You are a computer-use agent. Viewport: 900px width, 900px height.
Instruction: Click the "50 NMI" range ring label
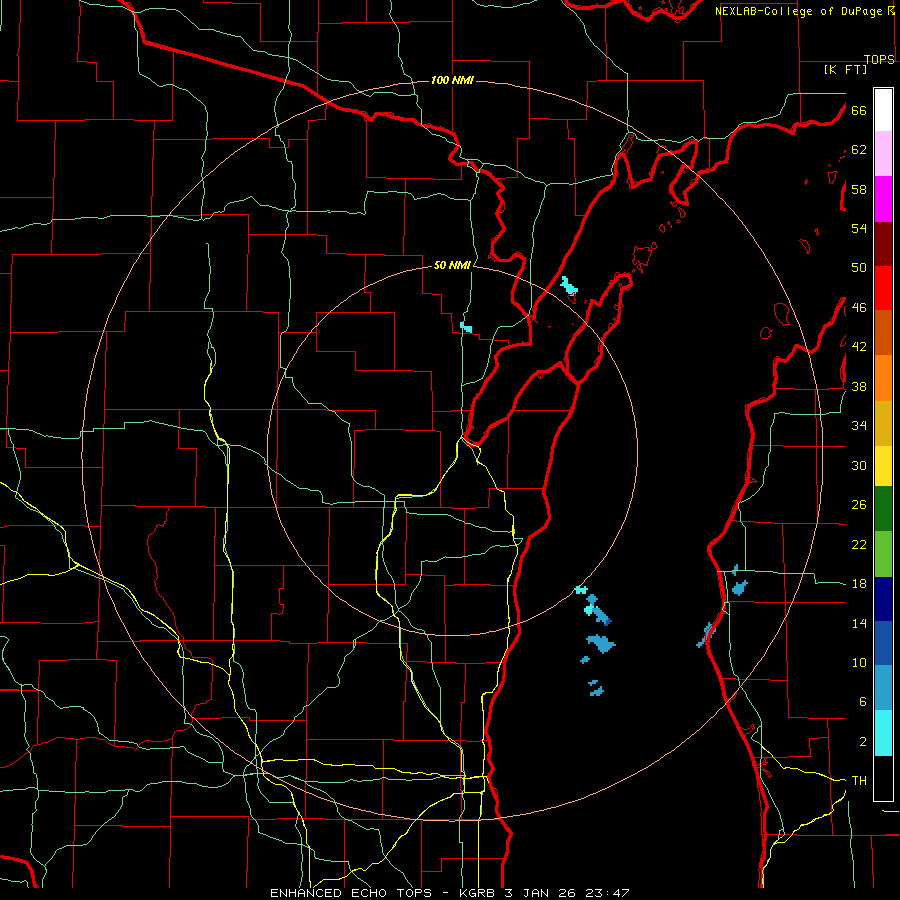(x=452, y=265)
